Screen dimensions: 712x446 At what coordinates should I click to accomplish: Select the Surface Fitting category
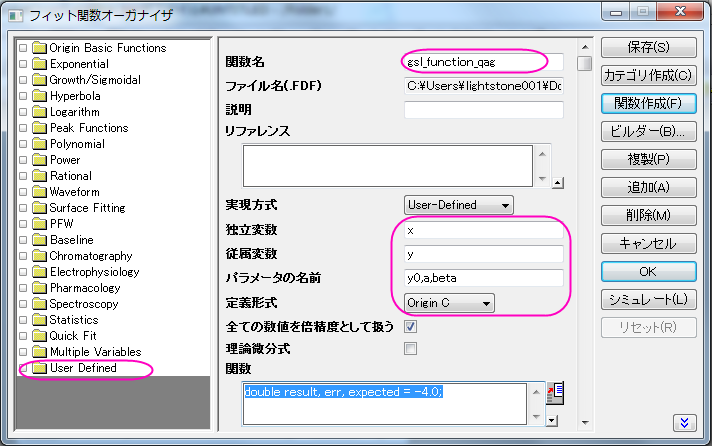click(87, 208)
